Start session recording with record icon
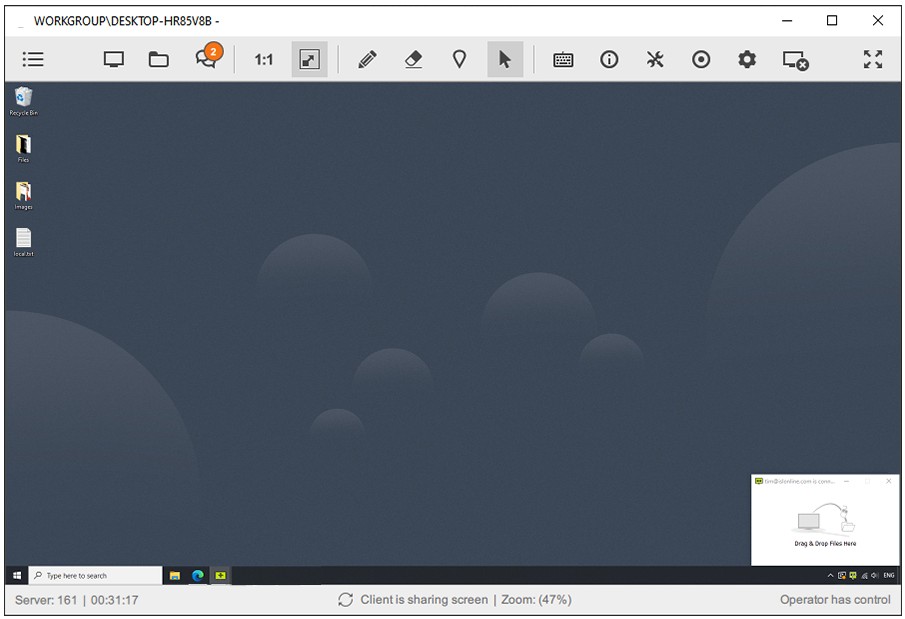 (701, 60)
